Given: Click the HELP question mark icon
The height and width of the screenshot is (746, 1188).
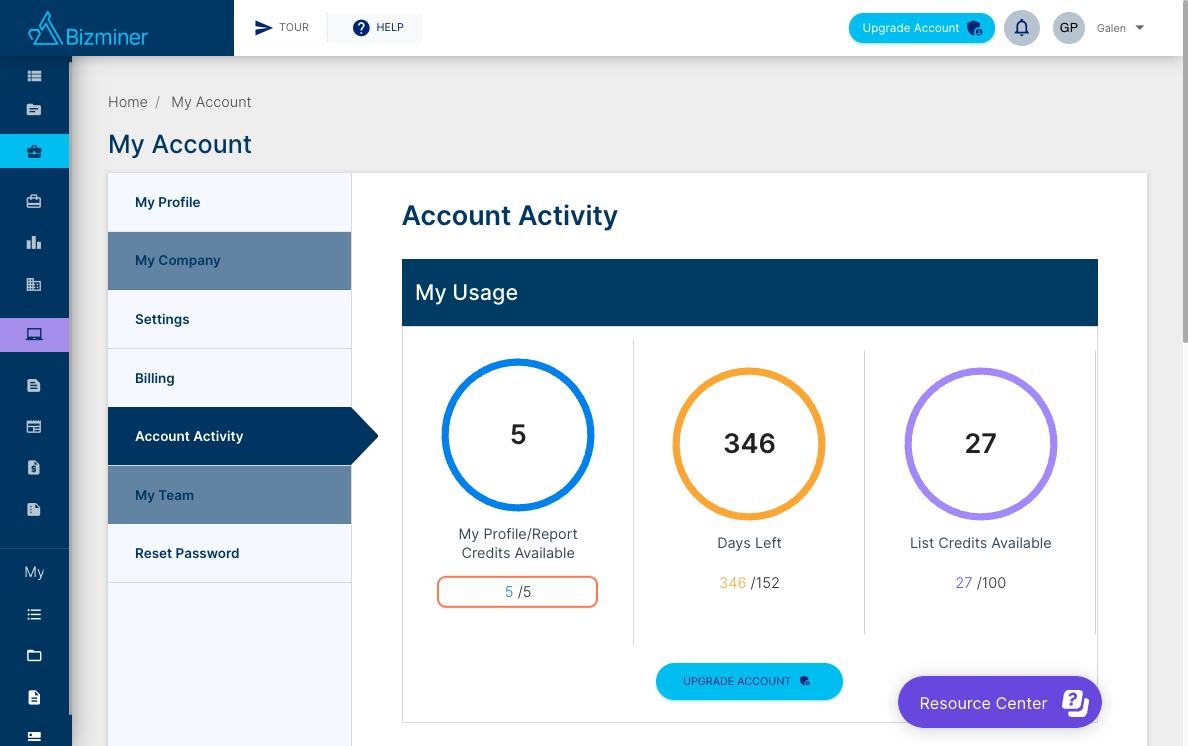Looking at the screenshot, I should (361, 28).
